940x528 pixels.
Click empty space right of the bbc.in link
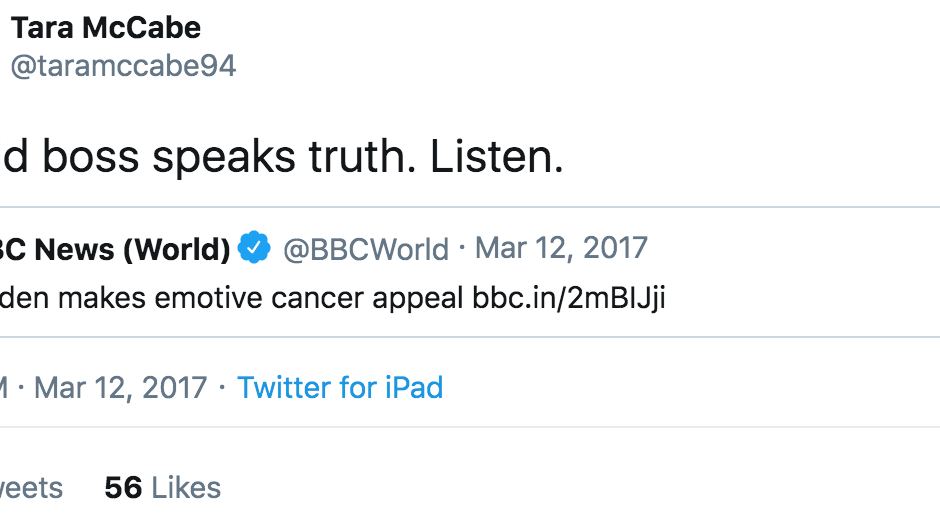(x=800, y=298)
